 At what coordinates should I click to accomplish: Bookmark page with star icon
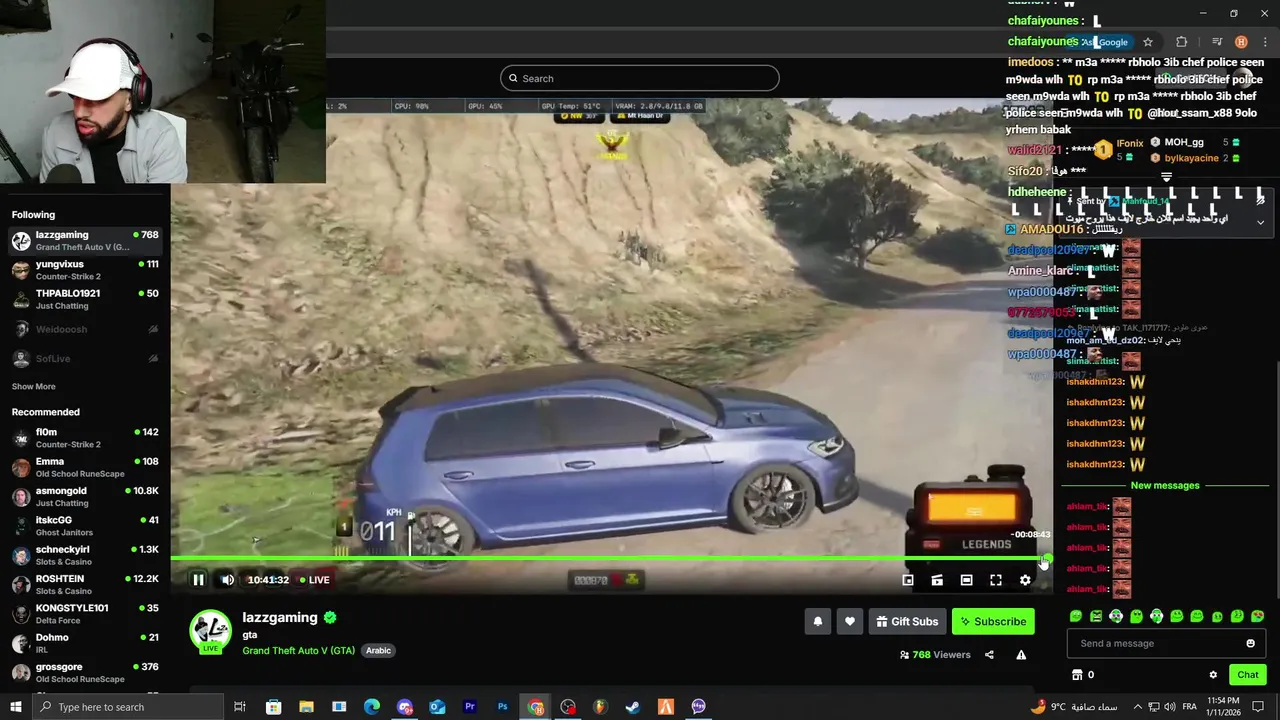[x=1148, y=42]
